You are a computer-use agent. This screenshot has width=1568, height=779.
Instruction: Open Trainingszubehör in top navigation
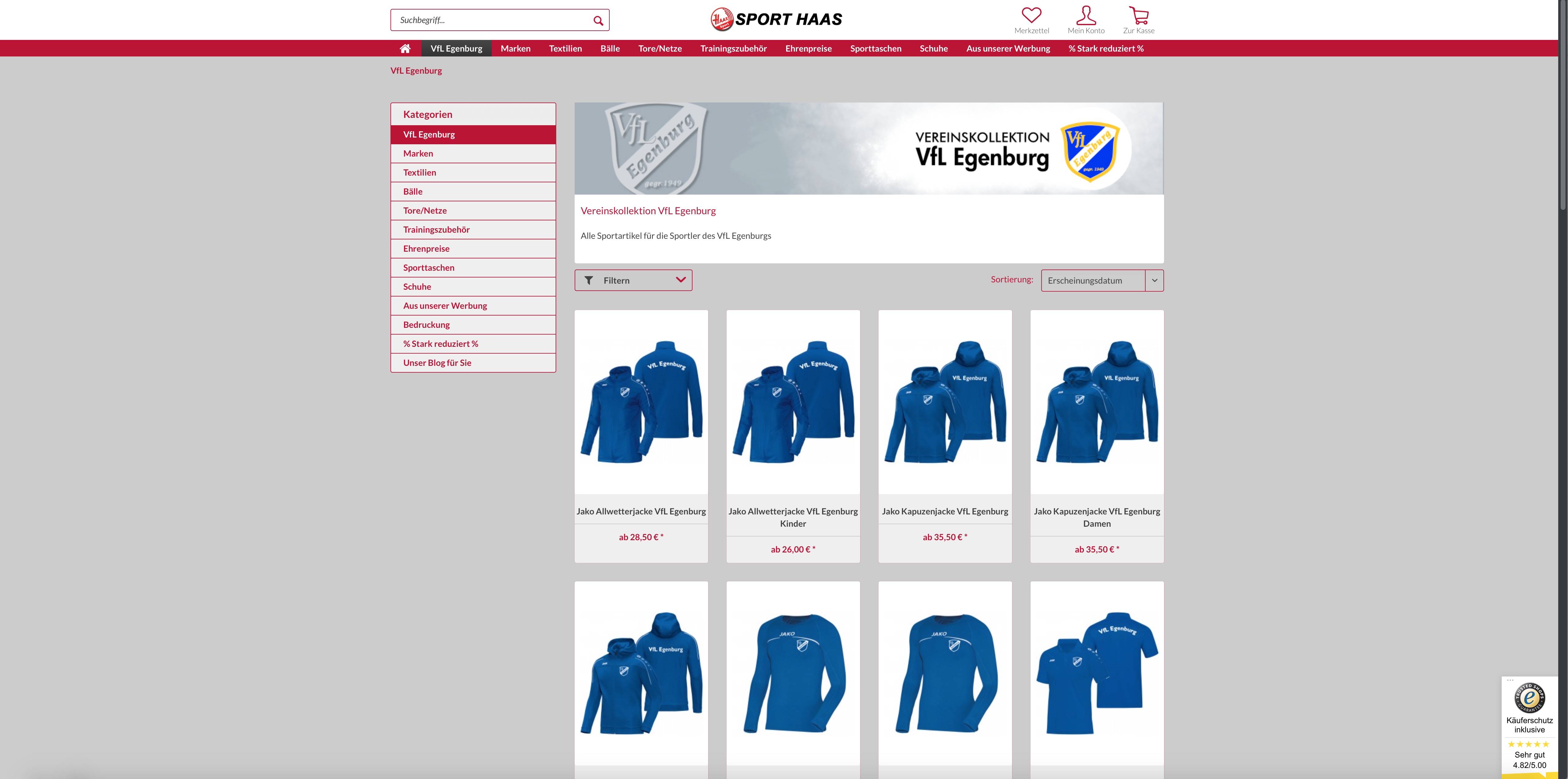point(733,49)
